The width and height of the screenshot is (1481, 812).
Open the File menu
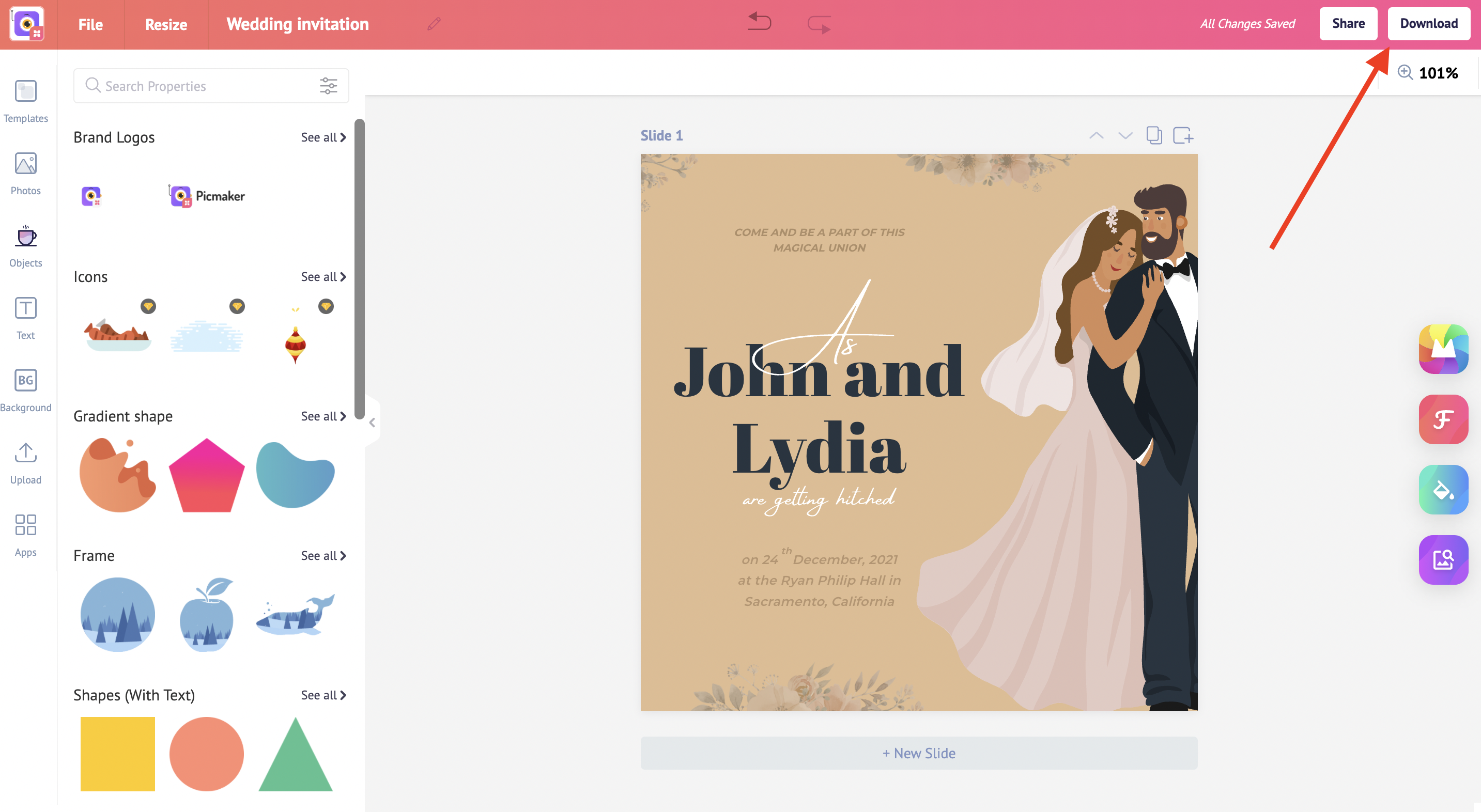(x=91, y=24)
